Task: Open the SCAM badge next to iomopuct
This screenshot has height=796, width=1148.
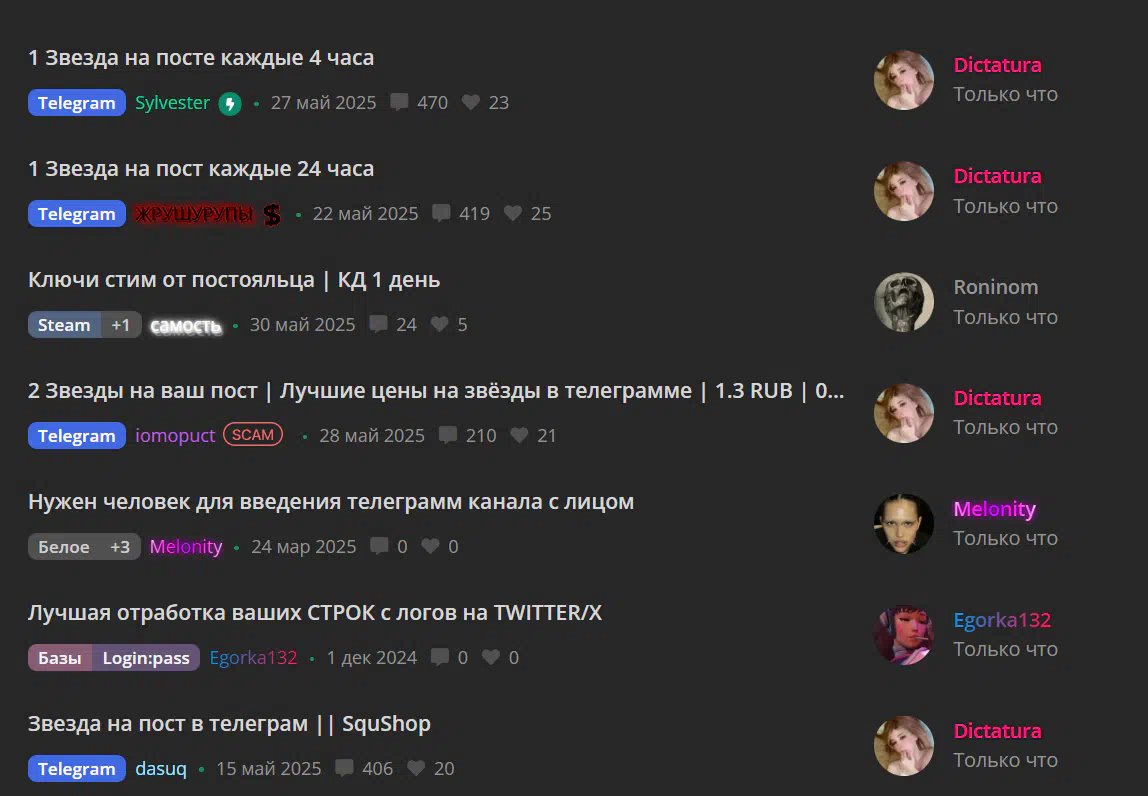Action: (253, 434)
